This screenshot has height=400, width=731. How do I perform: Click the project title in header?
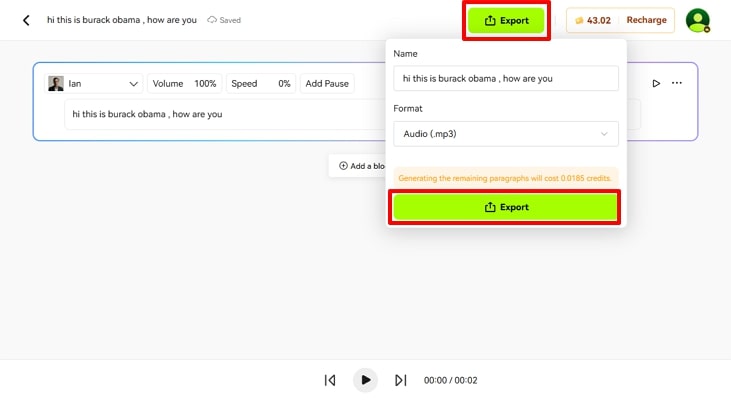[x=122, y=20]
